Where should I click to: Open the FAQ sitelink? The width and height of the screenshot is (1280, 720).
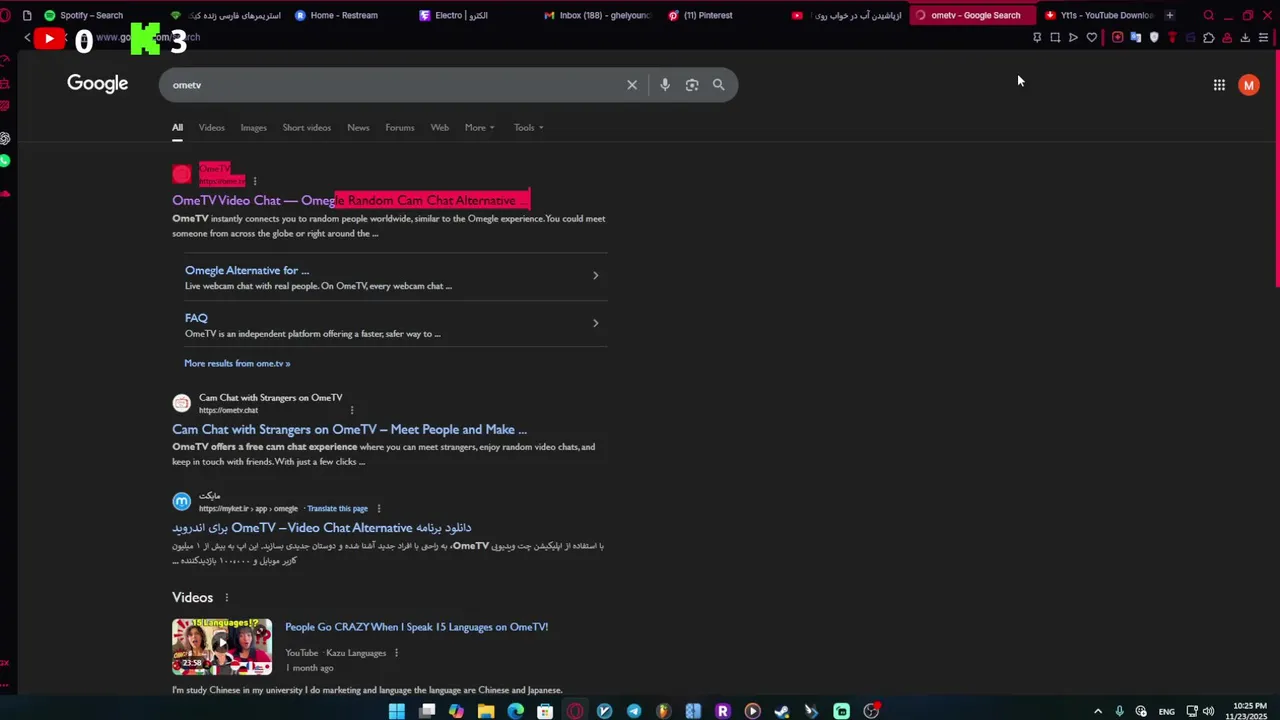196,318
